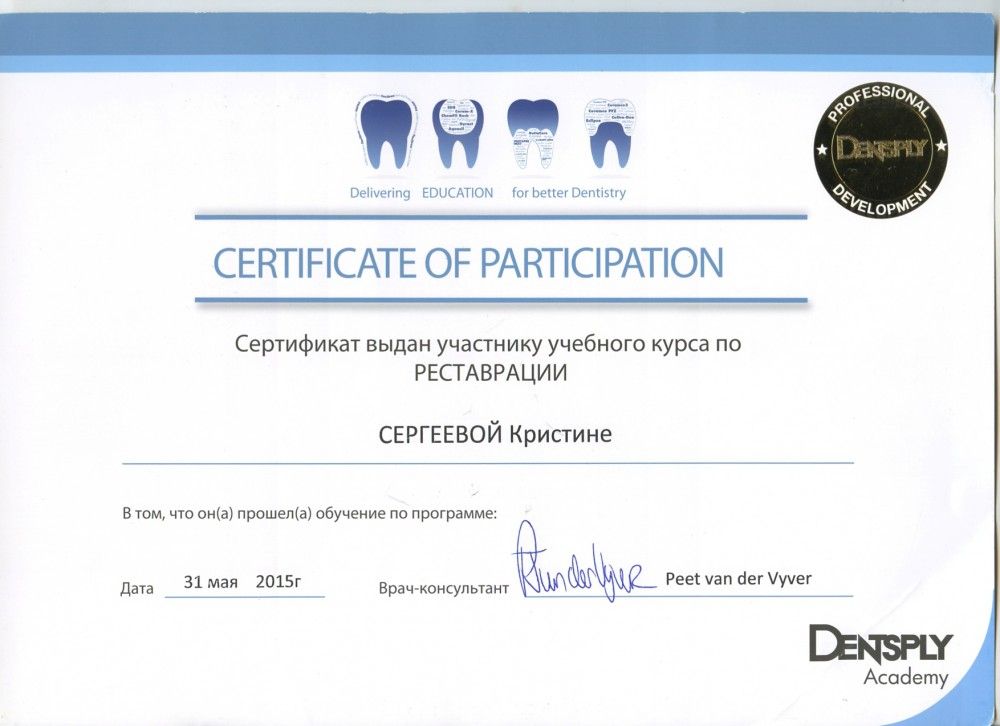Click the Врач-консультант label

pos(443,589)
